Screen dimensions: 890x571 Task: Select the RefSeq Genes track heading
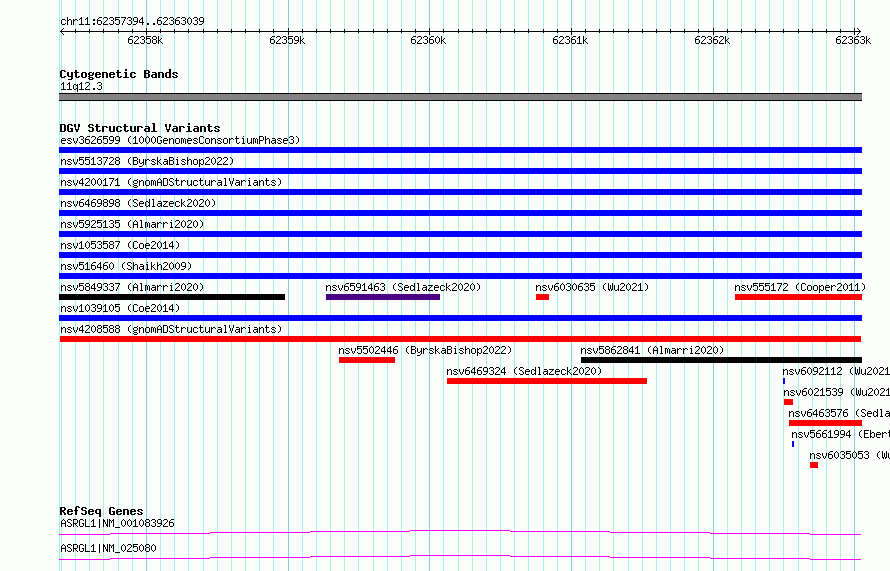coord(101,511)
